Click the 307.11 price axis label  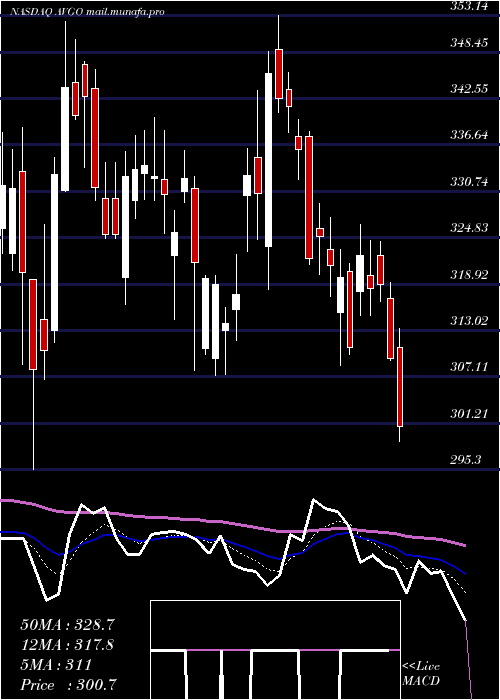(x=469, y=367)
